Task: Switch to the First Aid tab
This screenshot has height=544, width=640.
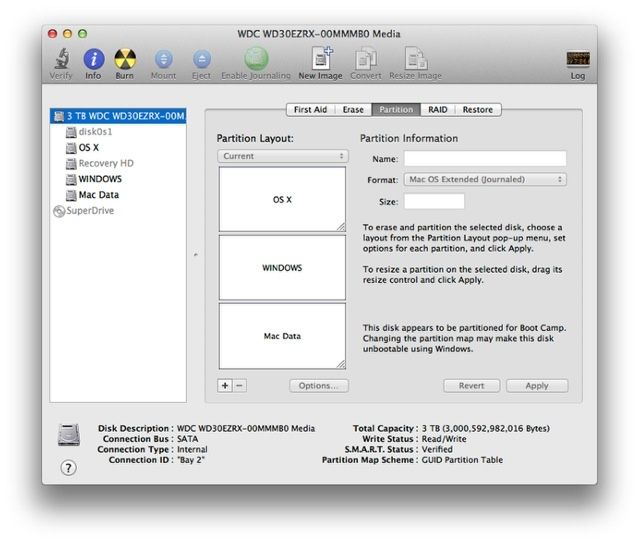Action: pyautogui.click(x=310, y=110)
